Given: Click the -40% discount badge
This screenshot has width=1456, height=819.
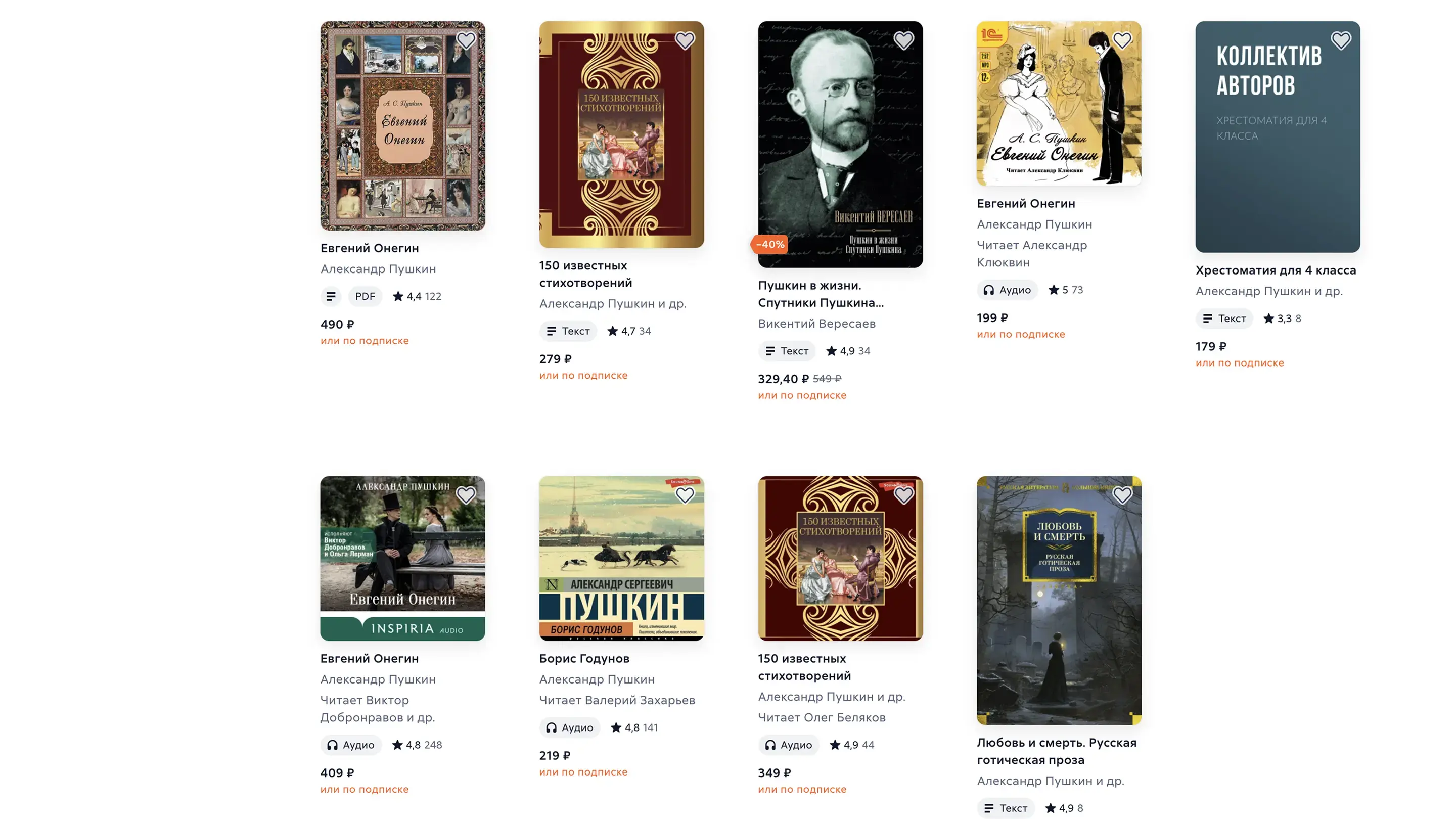Looking at the screenshot, I should pos(770,244).
